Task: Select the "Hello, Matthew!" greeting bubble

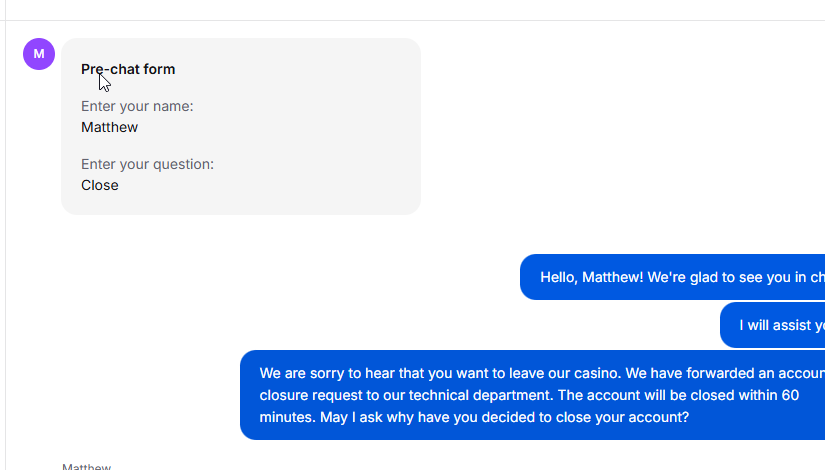Action: tap(672, 277)
